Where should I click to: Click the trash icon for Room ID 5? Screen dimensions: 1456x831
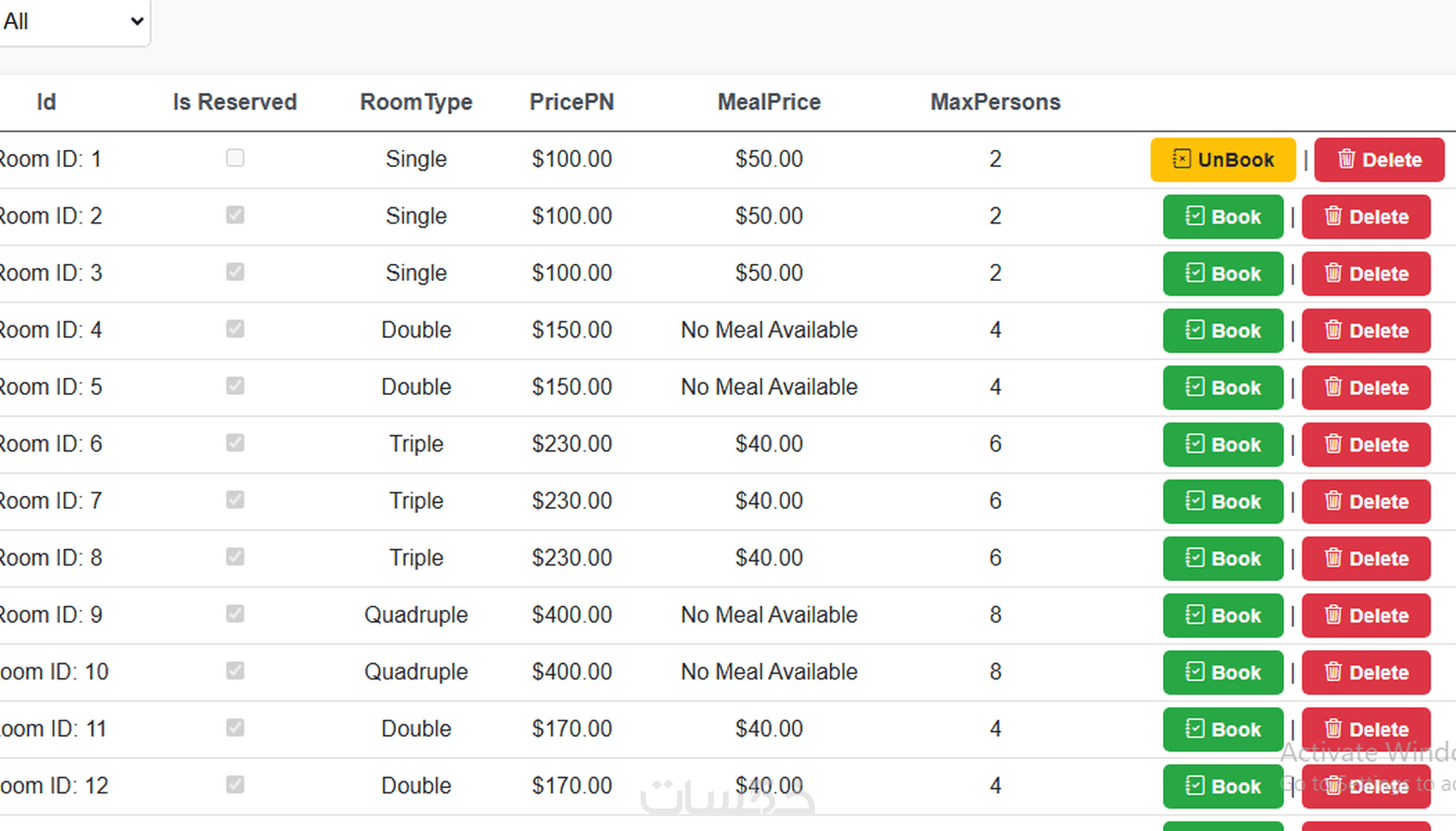coord(1333,387)
